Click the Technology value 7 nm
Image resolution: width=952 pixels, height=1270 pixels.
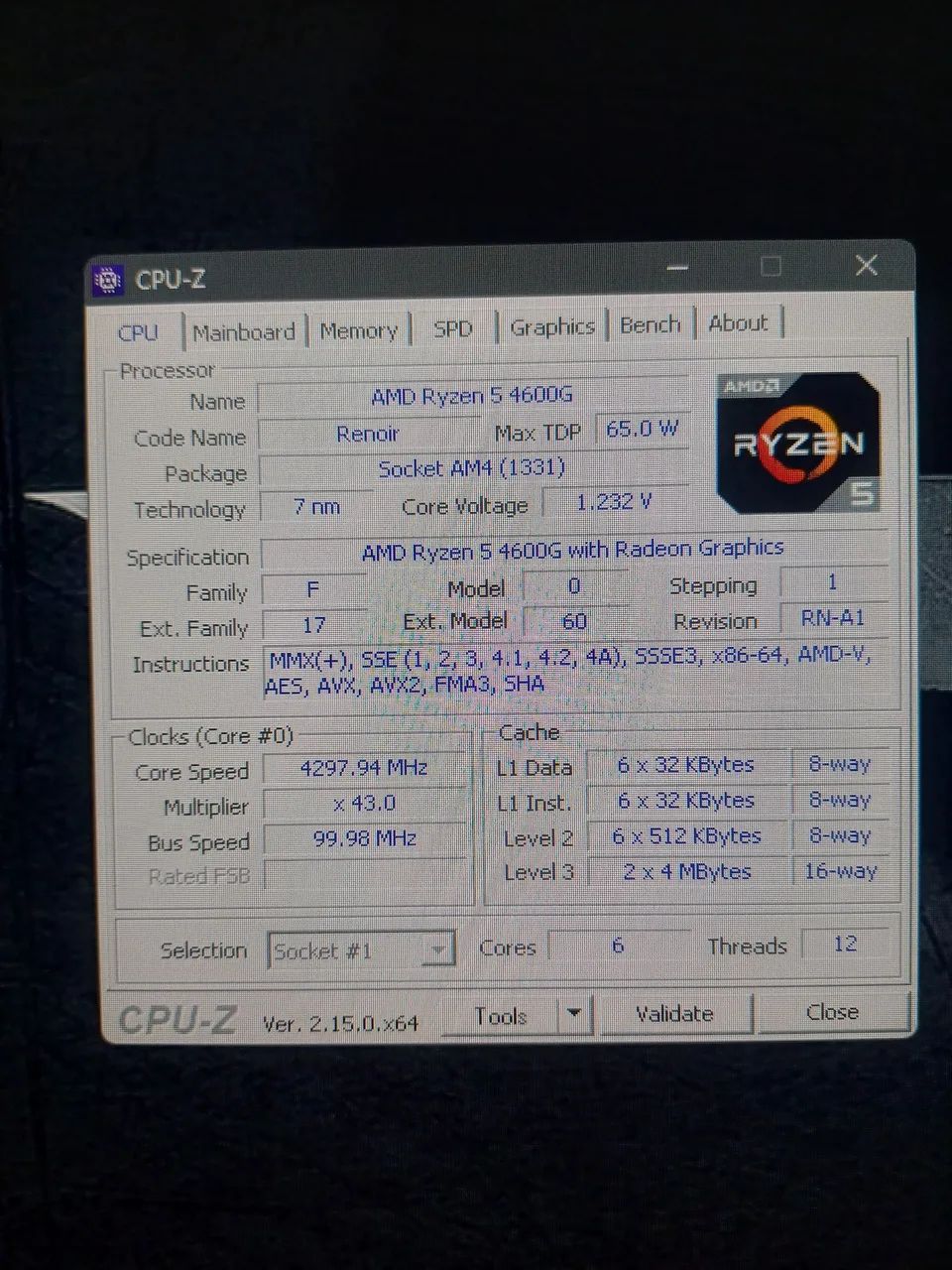(x=316, y=507)
